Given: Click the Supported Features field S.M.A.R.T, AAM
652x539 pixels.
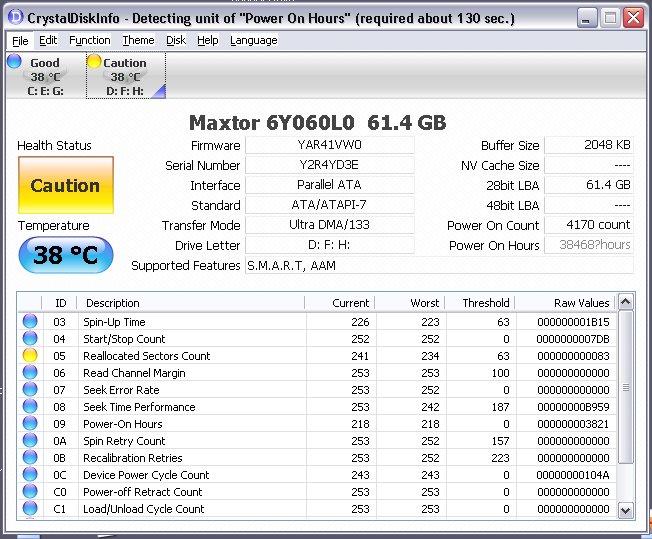Looking at the screenshot, I should [439, 265].
